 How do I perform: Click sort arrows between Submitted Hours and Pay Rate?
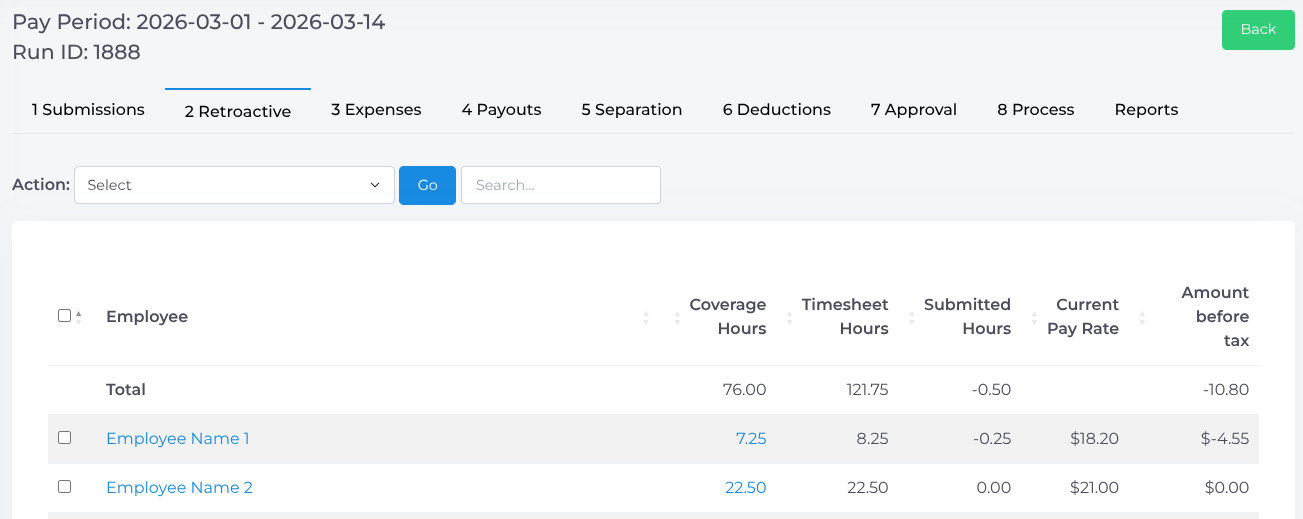[x=1034, y=318]
